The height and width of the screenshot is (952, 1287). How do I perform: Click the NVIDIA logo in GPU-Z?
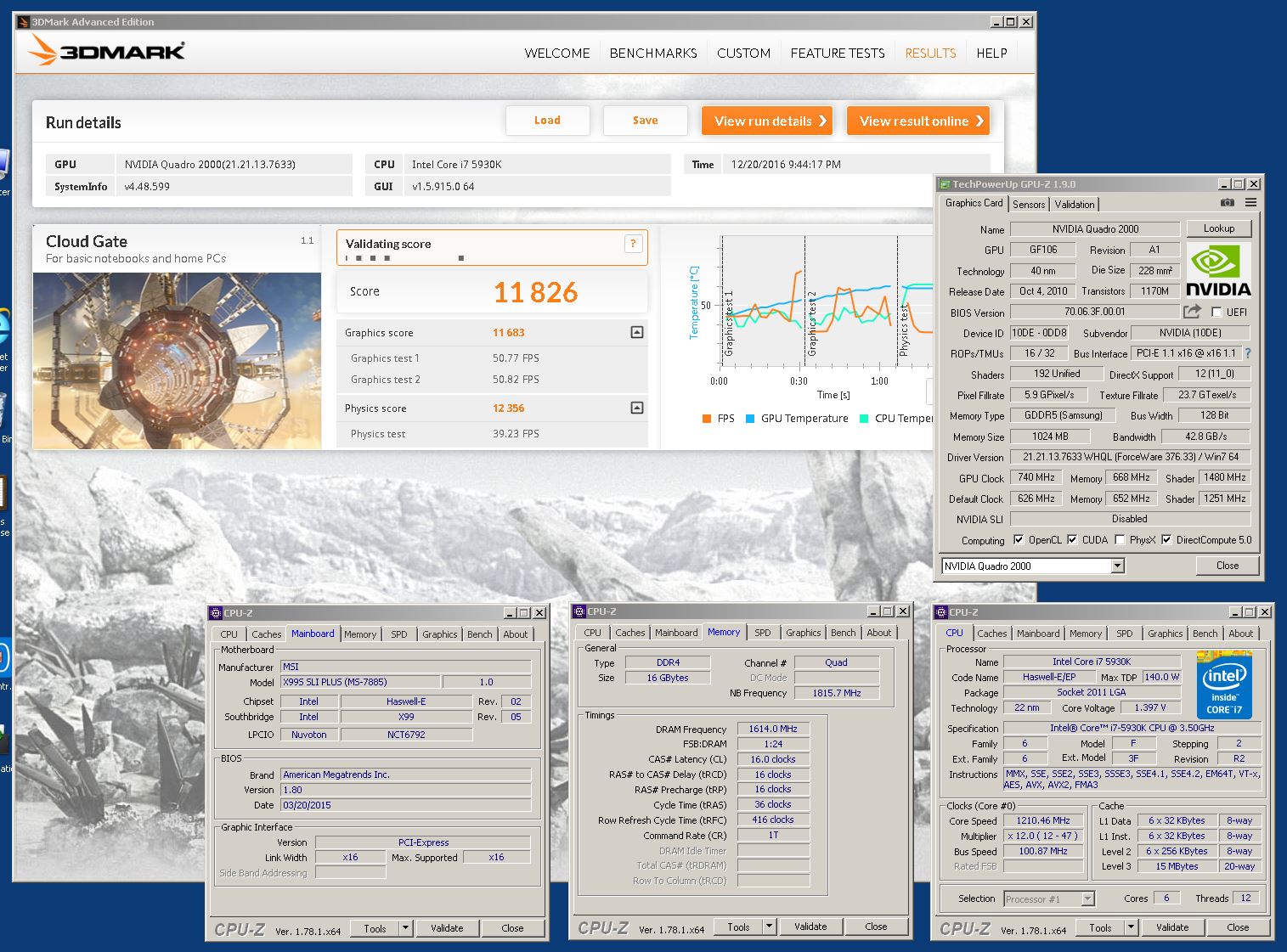click(1218, 270)
